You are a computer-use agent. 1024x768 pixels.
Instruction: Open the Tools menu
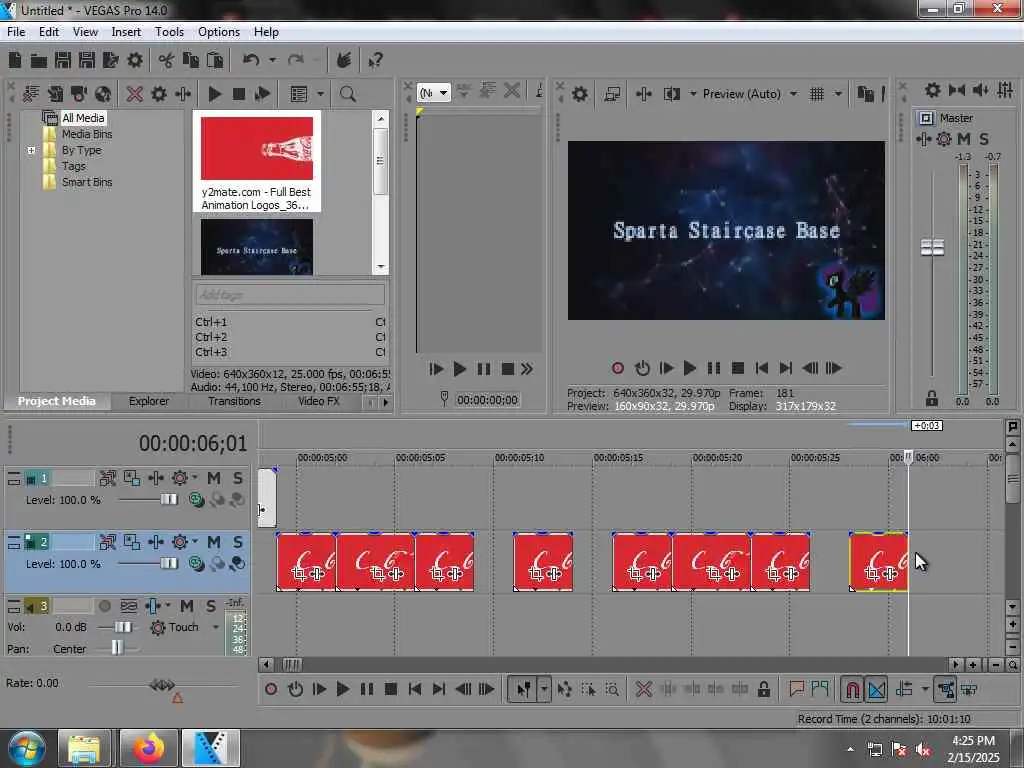click(169, 32)
